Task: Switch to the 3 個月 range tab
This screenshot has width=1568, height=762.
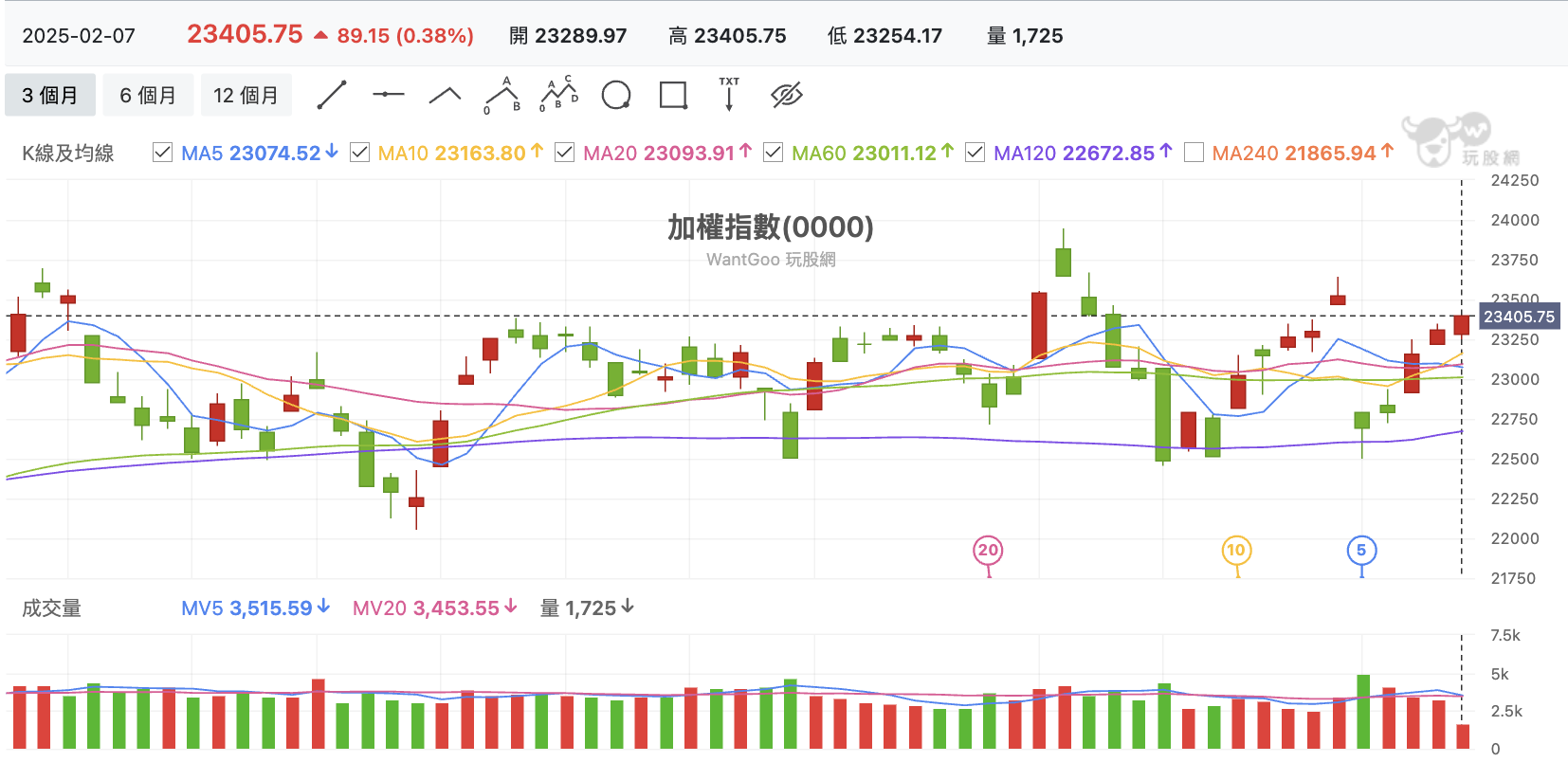Action: [50, 95]
